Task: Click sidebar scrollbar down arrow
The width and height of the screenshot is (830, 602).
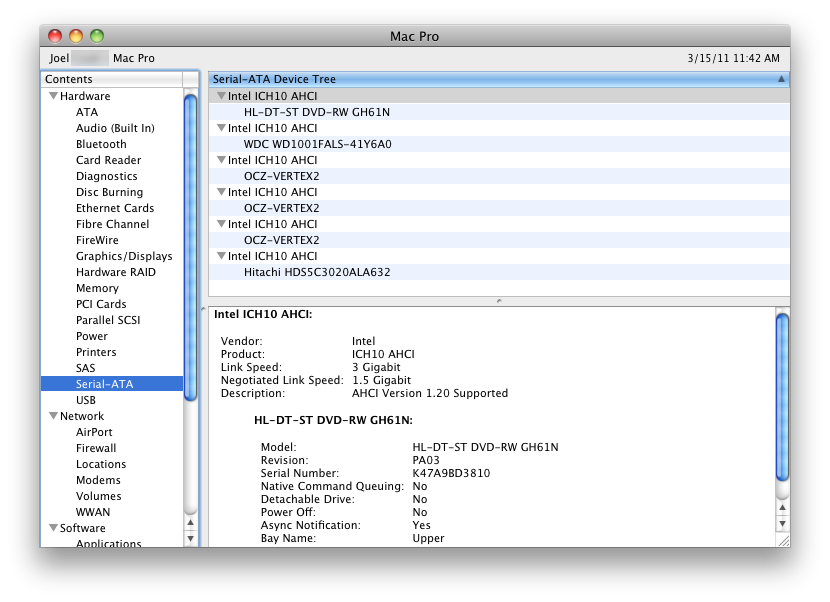Action: tap(191, 538)
